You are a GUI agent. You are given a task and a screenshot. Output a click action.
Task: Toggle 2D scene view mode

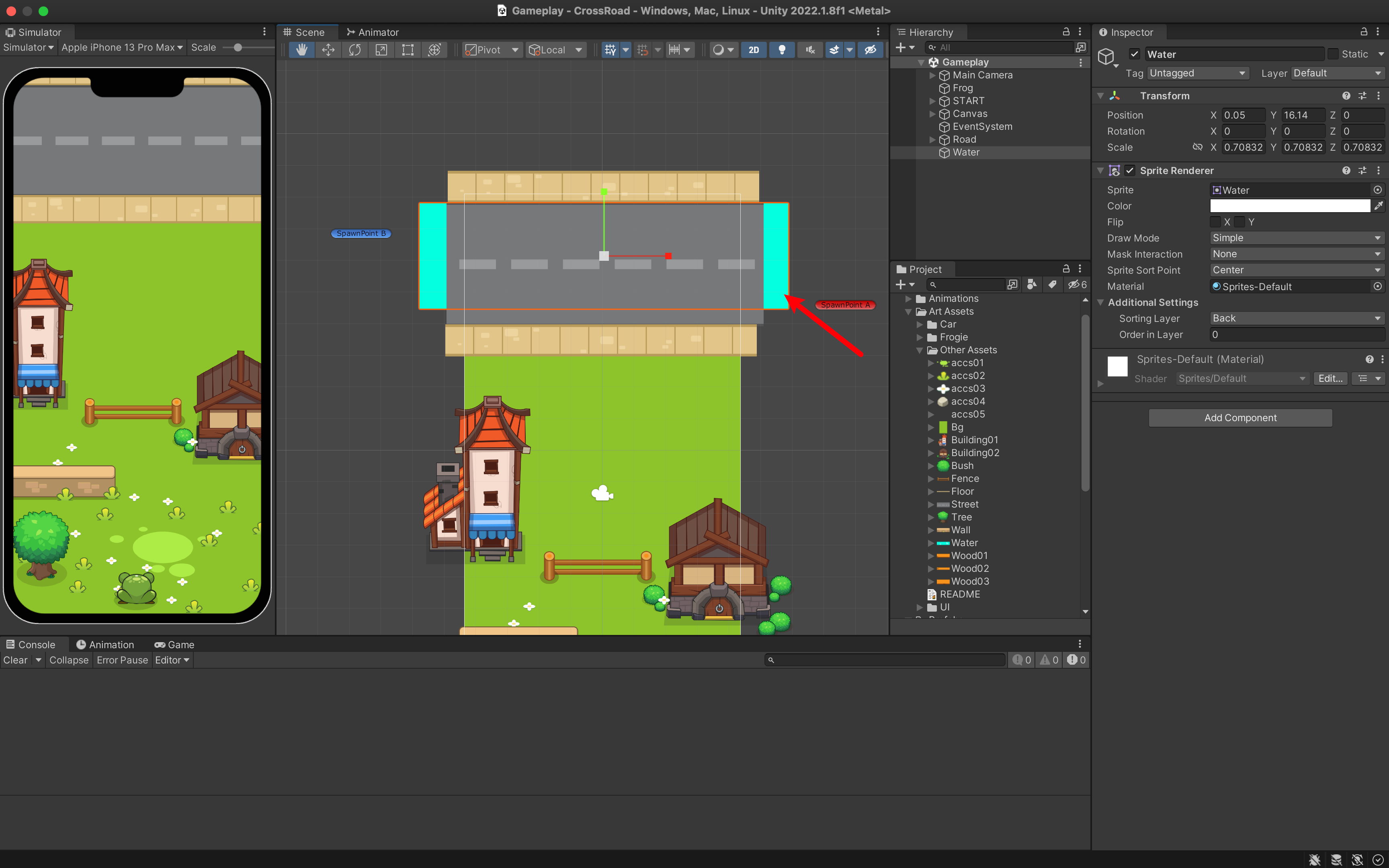[x=754, y=50]
